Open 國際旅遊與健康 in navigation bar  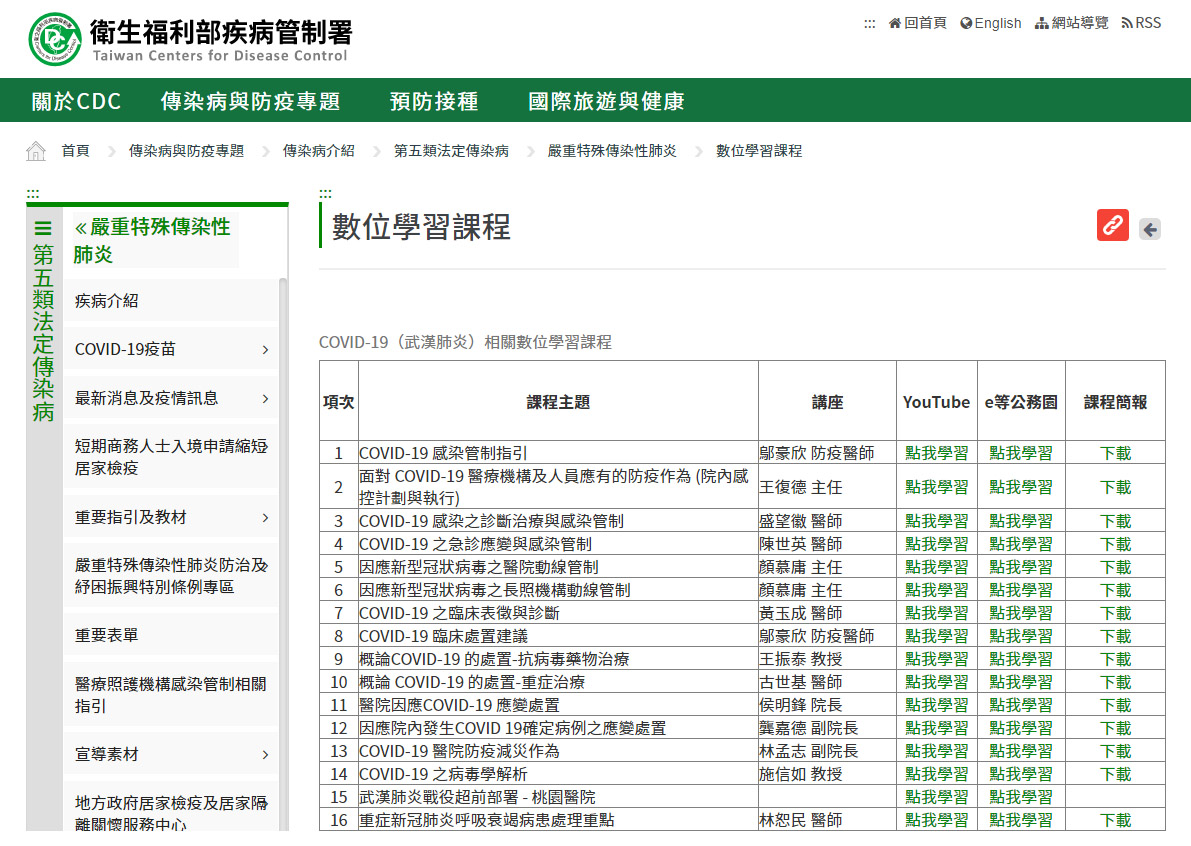point(606,101)
